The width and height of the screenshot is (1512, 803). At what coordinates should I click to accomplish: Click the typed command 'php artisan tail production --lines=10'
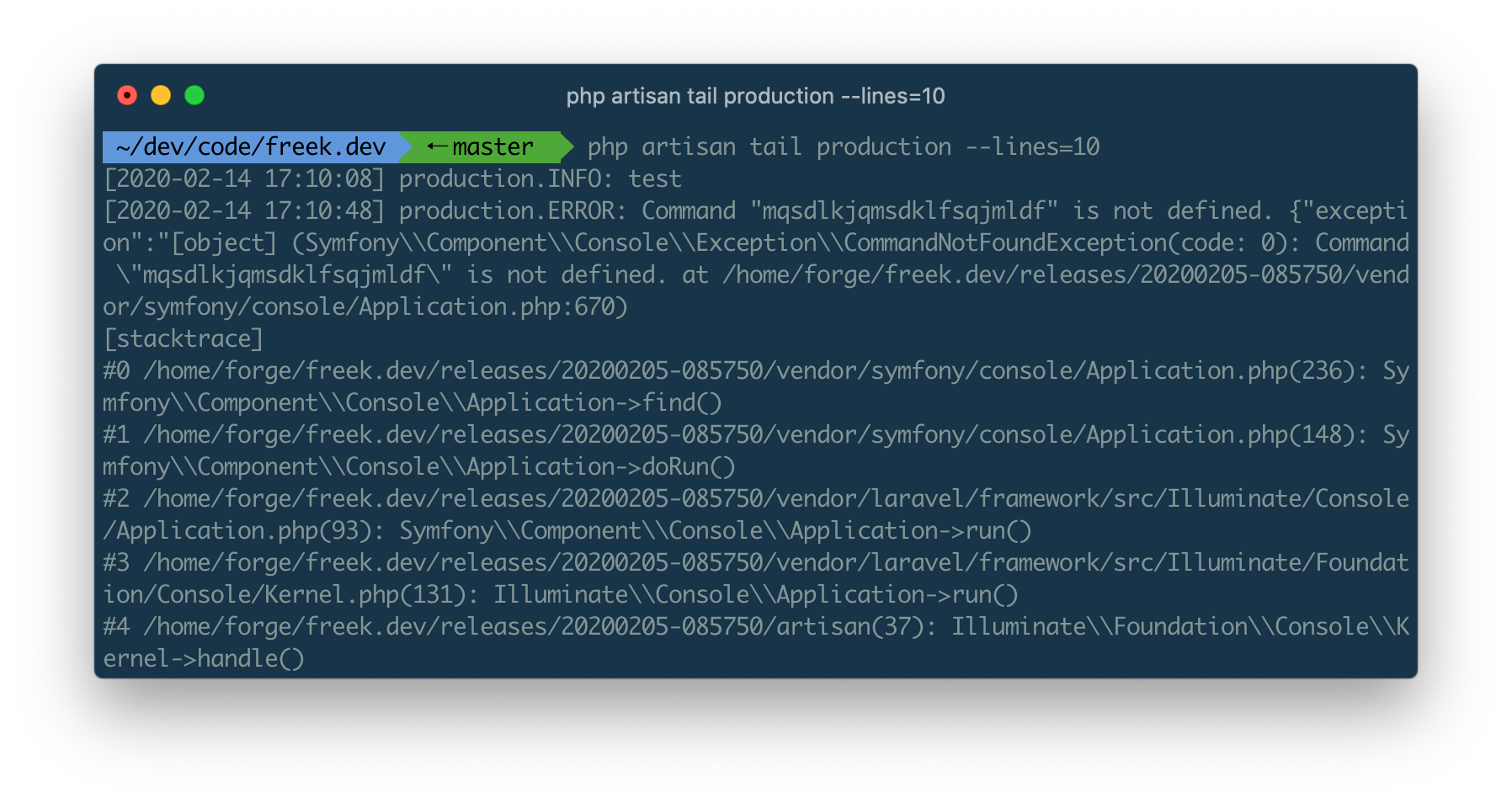point(844,146)
